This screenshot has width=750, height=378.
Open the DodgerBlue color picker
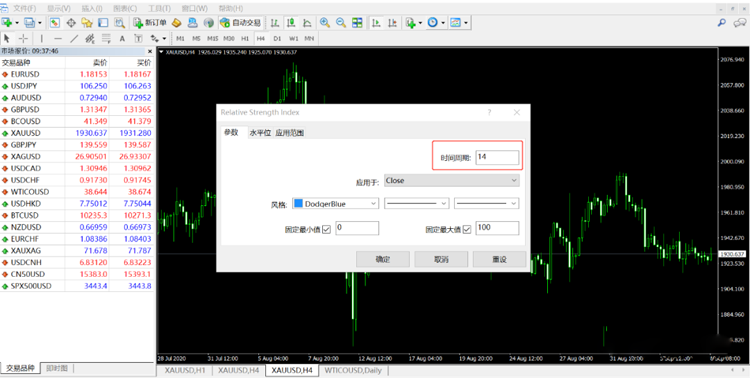click(x=335, y=203)
